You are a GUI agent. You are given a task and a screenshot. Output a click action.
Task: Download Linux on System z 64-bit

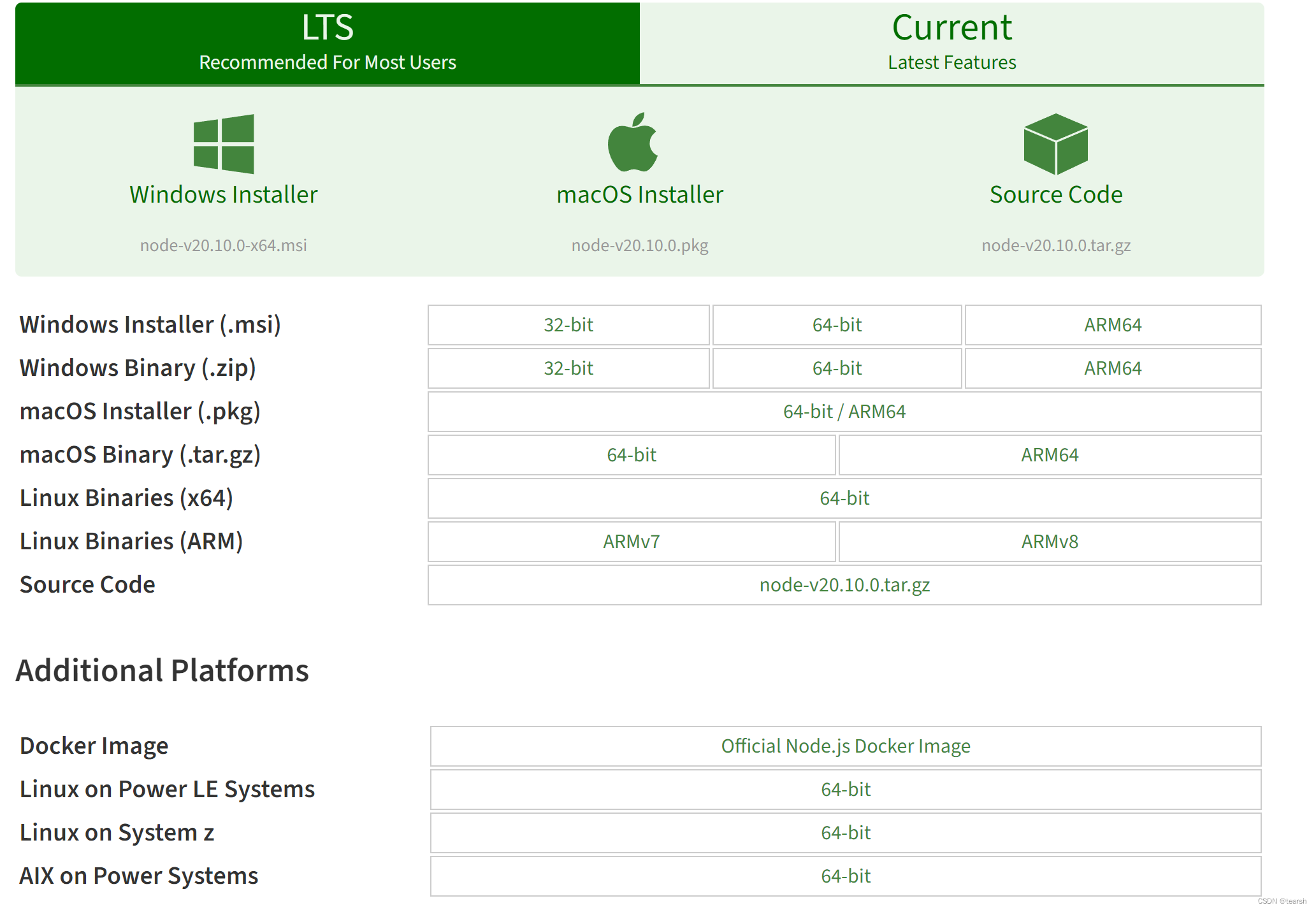pos(845,833)
